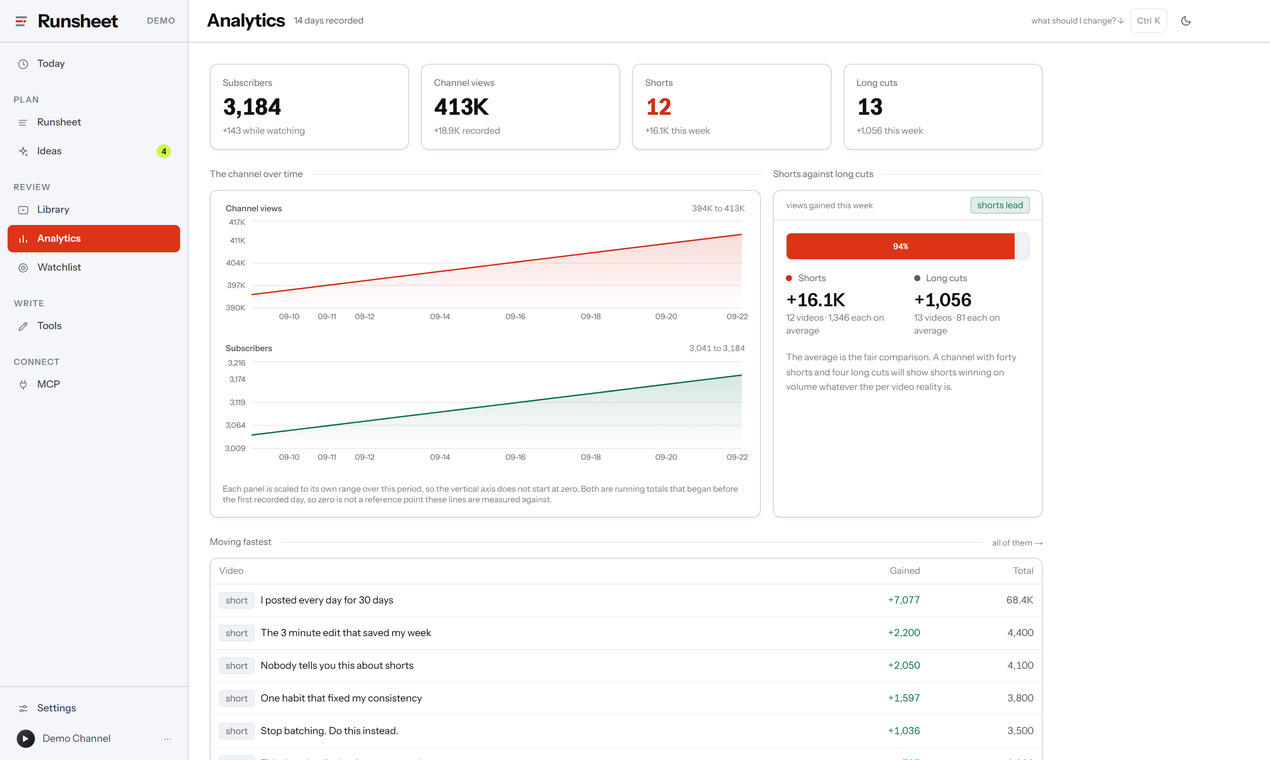The height and width of the screenshot is (760, 1270).
Task: Click the Ideas count badge 4
Action: pyautogui.click(x=163, y=151)
